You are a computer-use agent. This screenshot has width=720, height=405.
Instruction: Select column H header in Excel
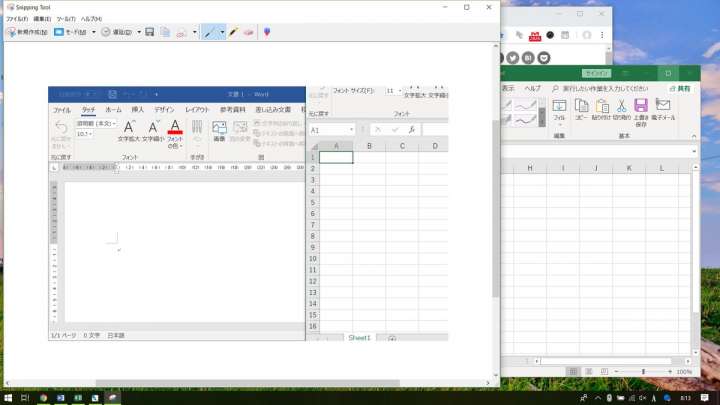pyautogui.click(x=530, y=168)
